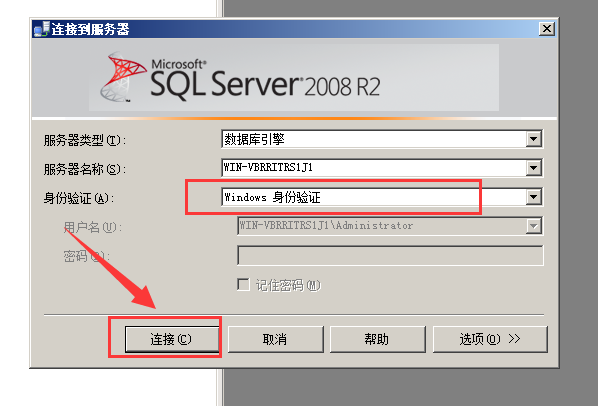Click the 记住密码 label text
Image resolution: width=598 pixels, height=406 pixels.
(288, 285)
